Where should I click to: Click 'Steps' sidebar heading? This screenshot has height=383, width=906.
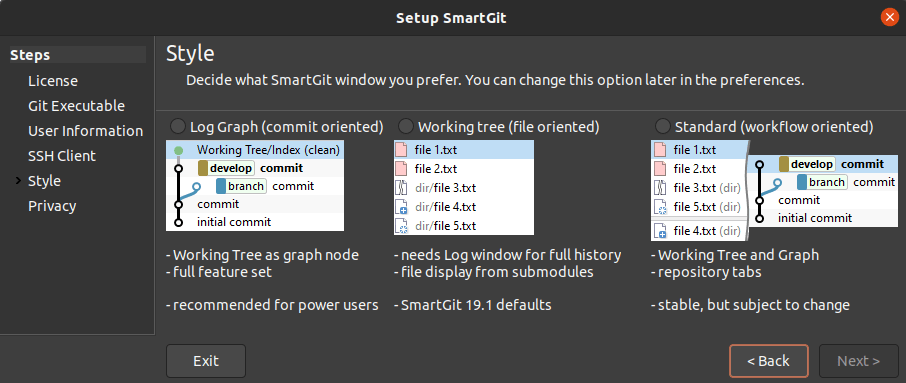click(30, 55)
